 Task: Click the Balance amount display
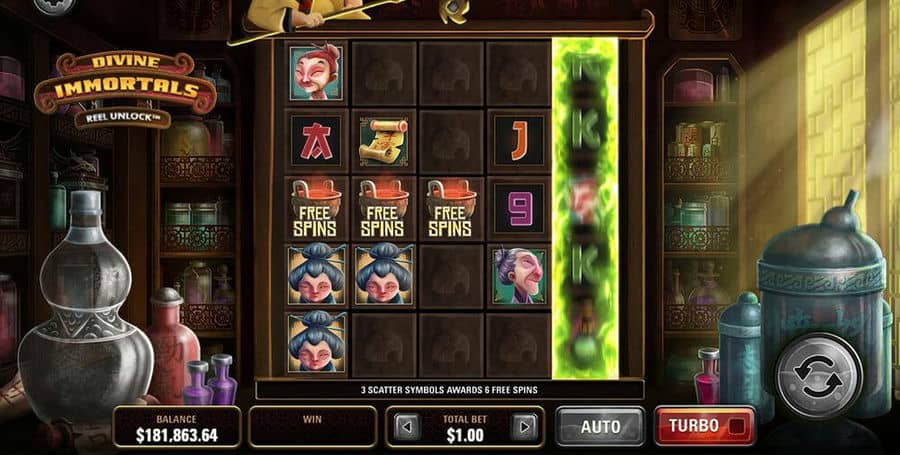point(177,427)
